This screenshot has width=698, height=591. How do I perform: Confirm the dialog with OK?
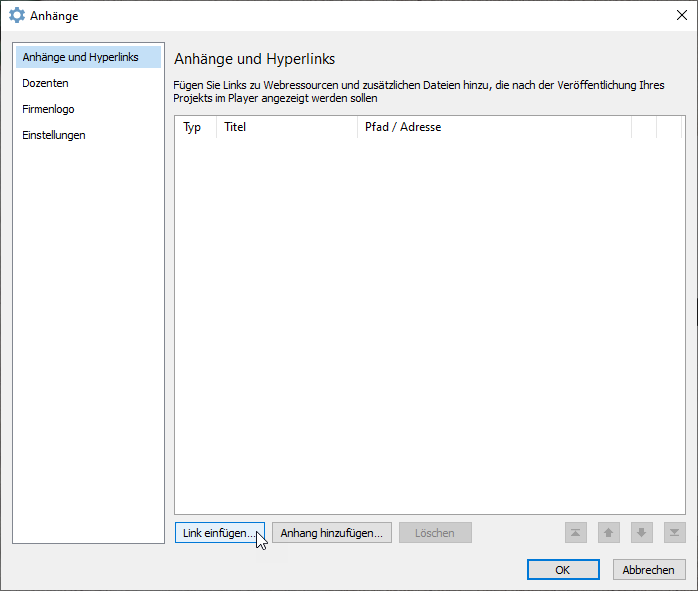(x=563, y=569)
